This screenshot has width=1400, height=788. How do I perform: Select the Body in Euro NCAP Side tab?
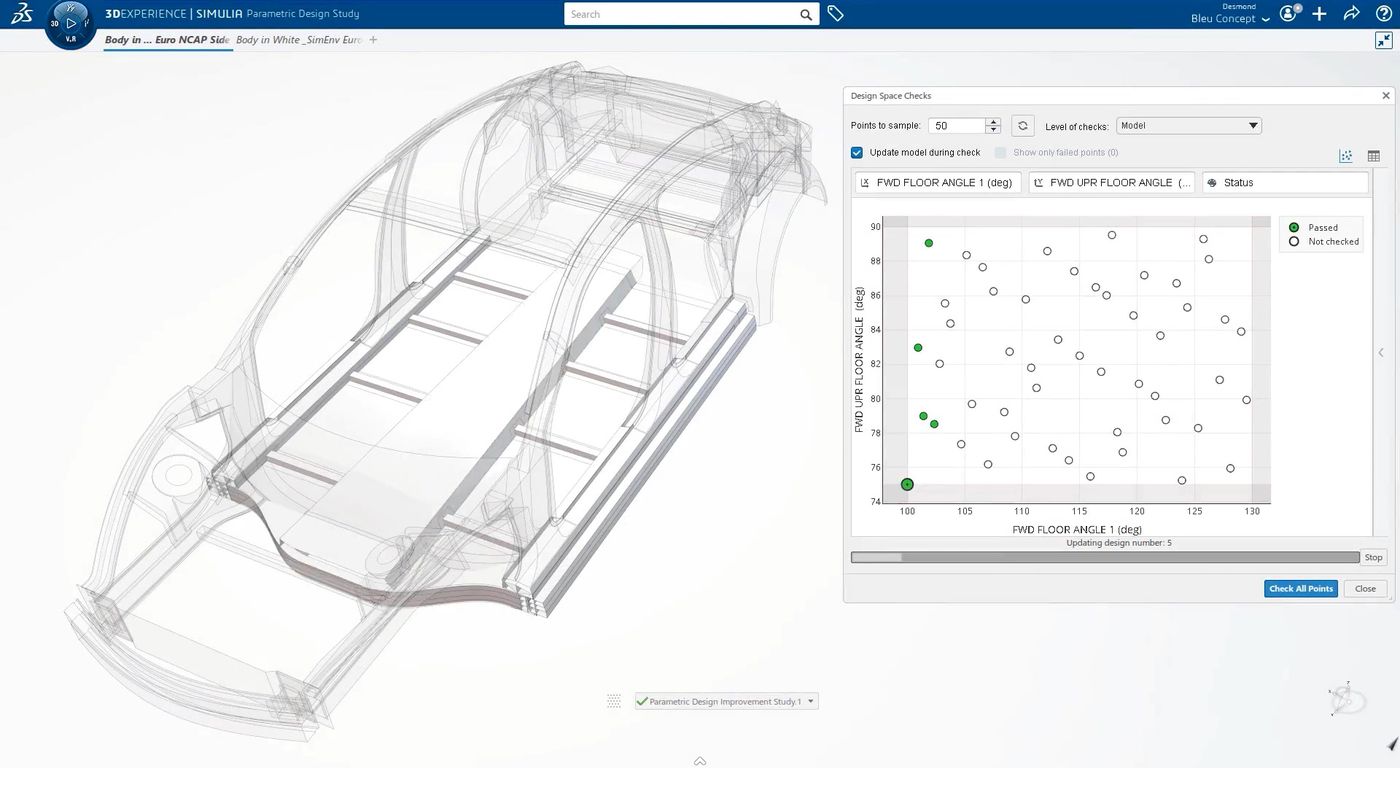[x=167, y=40]
